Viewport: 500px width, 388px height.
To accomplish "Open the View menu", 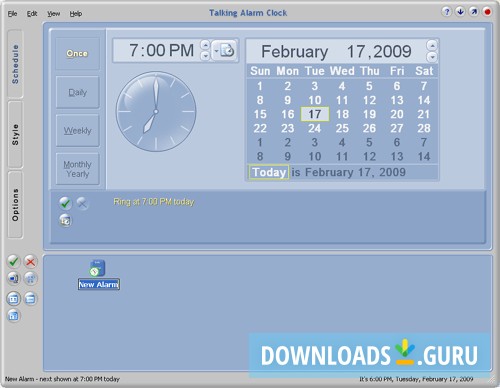I will [x=53, y=14].
